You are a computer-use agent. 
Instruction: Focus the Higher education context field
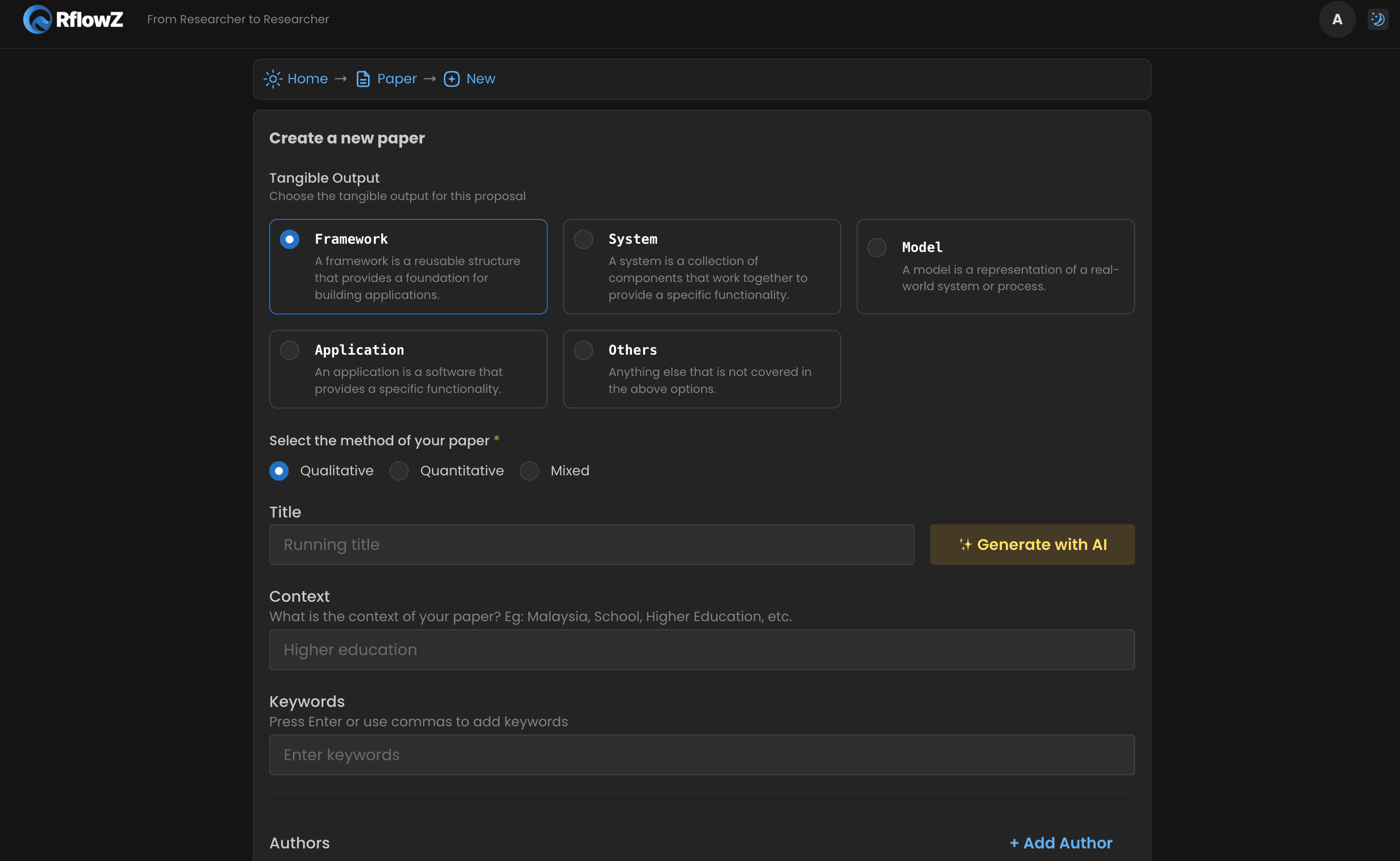click(x=701, y=650)
